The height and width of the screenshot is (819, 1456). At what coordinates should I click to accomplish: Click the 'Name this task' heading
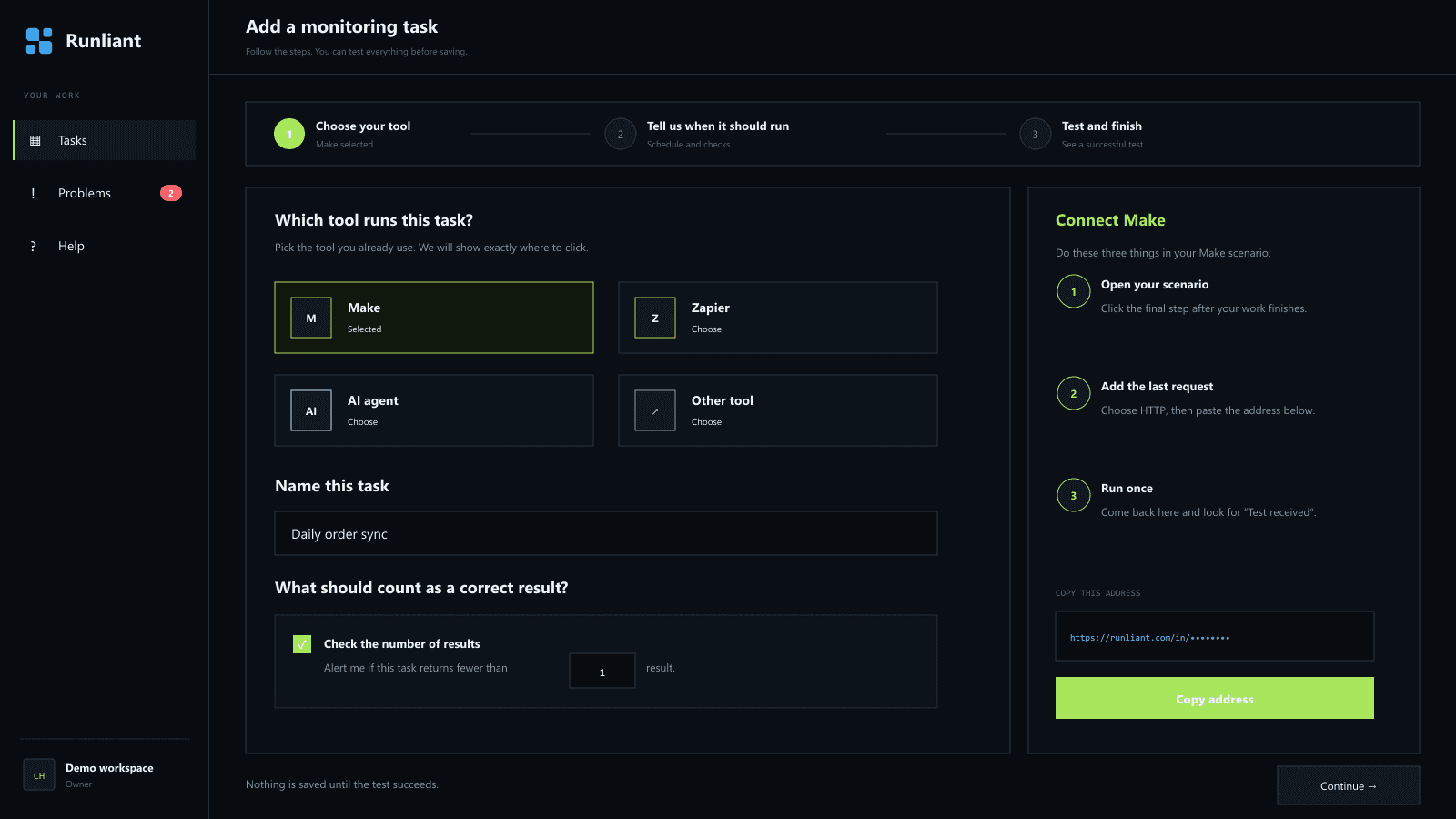pyautogui.click(x=332, y=486)
